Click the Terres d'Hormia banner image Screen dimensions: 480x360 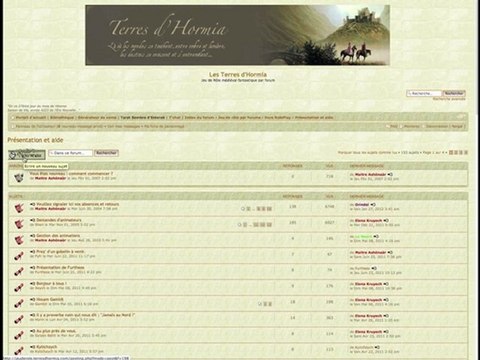(x=237, y=35)
